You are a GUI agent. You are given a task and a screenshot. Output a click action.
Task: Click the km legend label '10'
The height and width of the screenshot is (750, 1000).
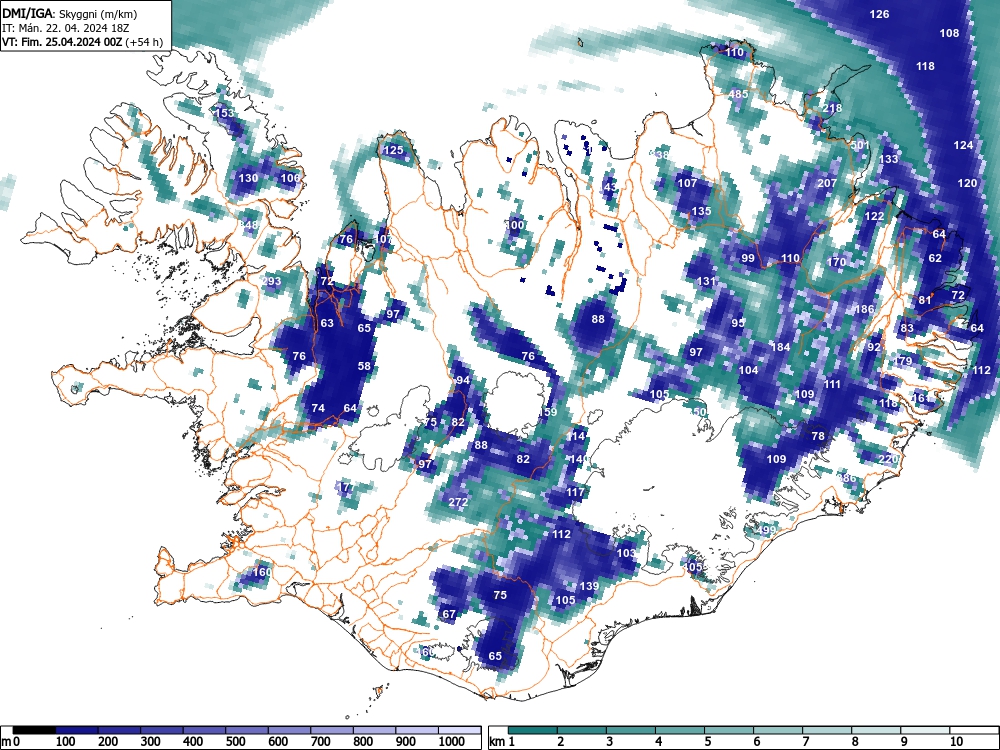956,741
